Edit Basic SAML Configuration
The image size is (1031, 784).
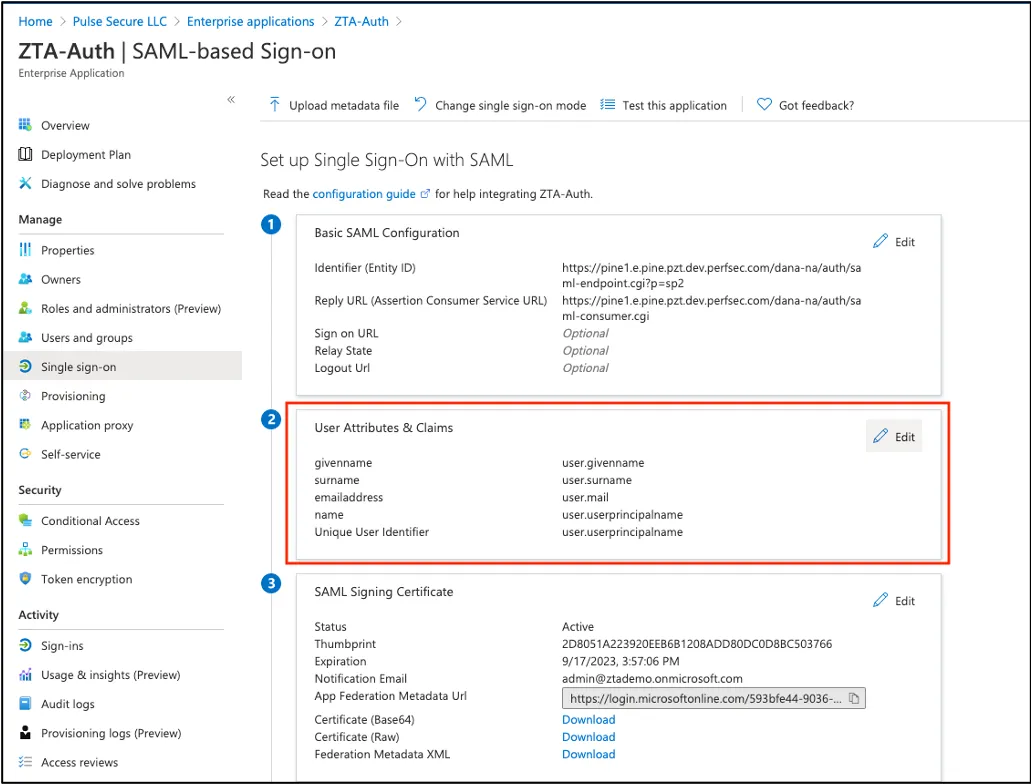[894, 241]
